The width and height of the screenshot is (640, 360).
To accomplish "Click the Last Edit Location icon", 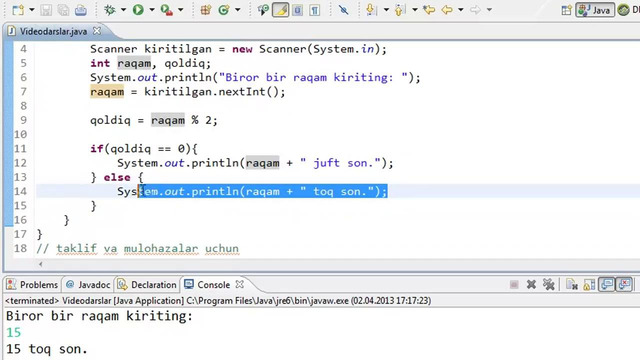I will (429, 10).
